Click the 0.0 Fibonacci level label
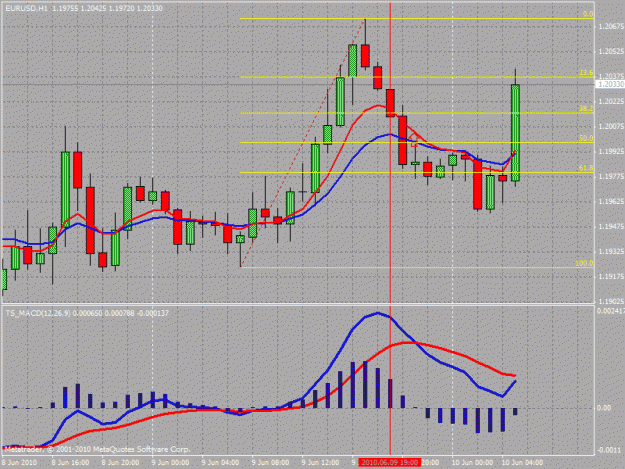Viewport: 625px width, 469px height. click(x=588, y=14)
